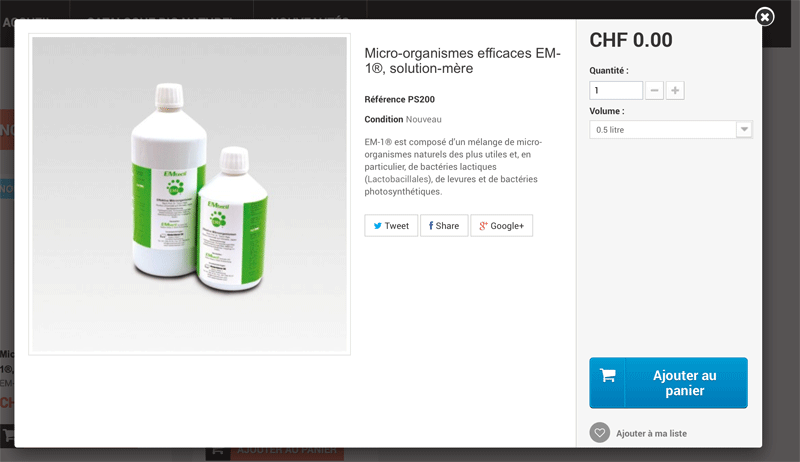Click the heart wishlist icon
This screenshot has height=462, width=800.
[x=599, y=433]
